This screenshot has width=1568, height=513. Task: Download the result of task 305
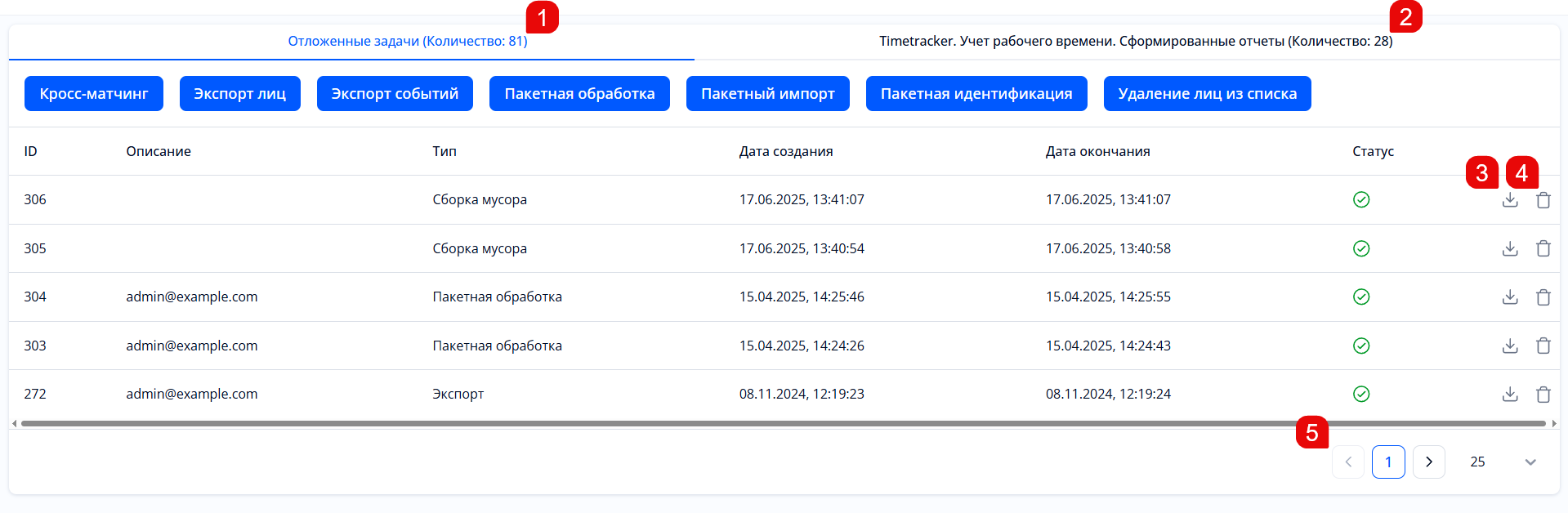click(1510, 248)
